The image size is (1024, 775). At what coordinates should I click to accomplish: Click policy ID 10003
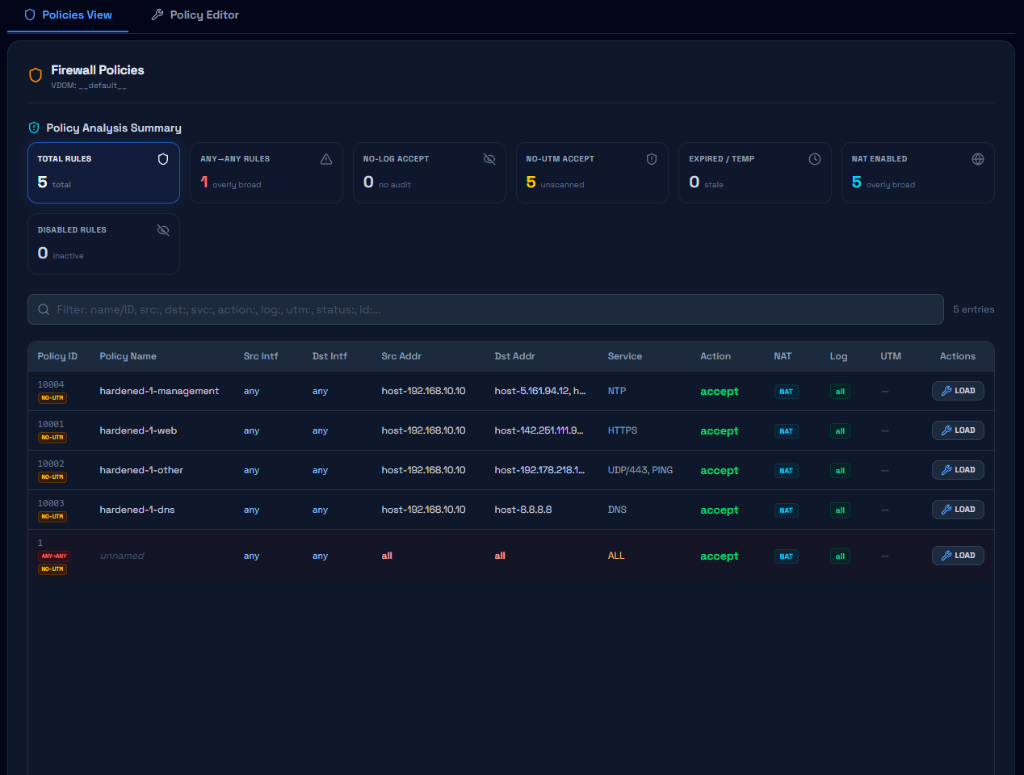tap(51, 503)
